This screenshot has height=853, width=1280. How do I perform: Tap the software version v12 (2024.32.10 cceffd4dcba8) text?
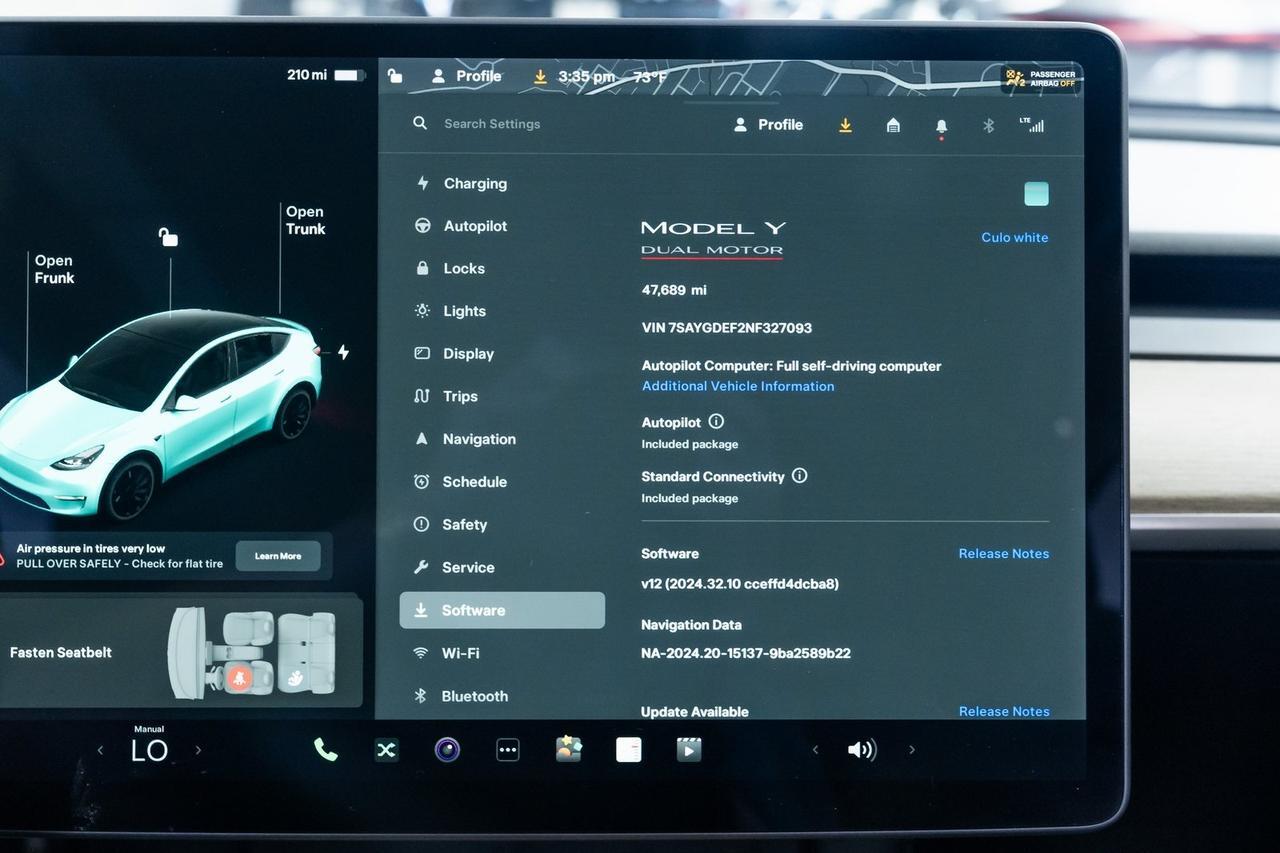(740, 584)
